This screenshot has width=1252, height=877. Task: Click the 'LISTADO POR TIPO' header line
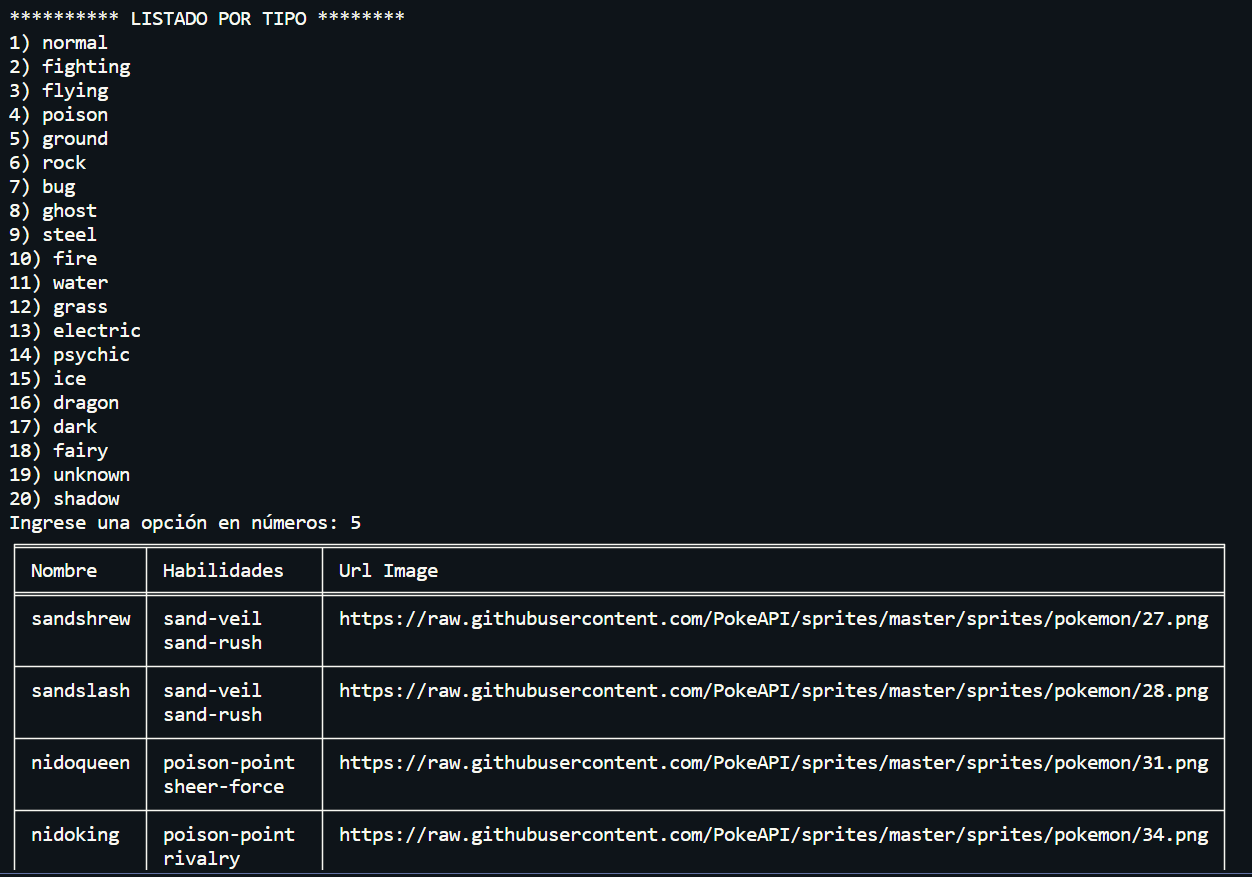[207, 19]
